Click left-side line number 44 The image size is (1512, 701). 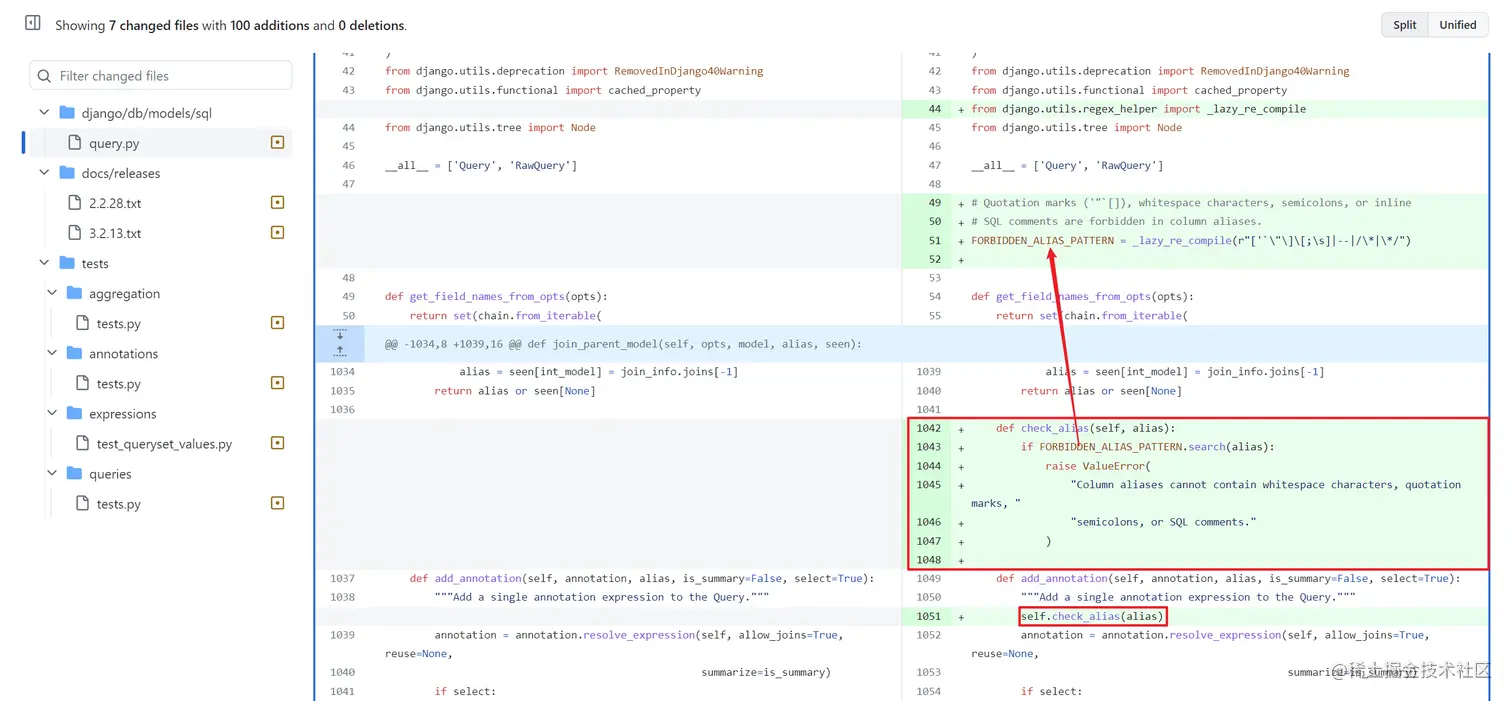349,127
